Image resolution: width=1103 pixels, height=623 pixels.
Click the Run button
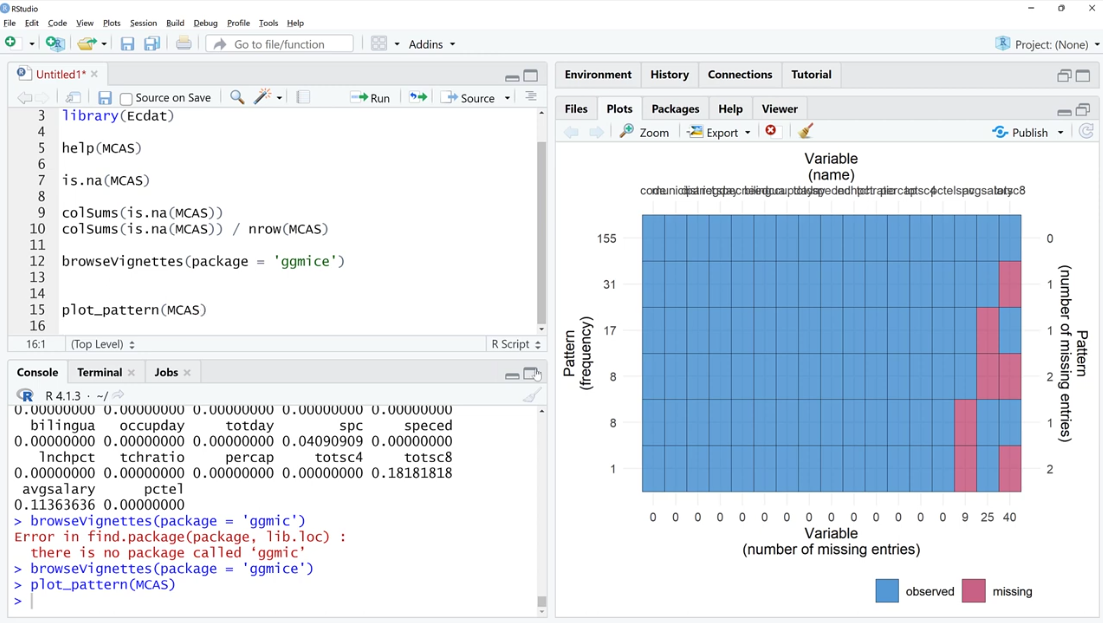tap(370, 98)
